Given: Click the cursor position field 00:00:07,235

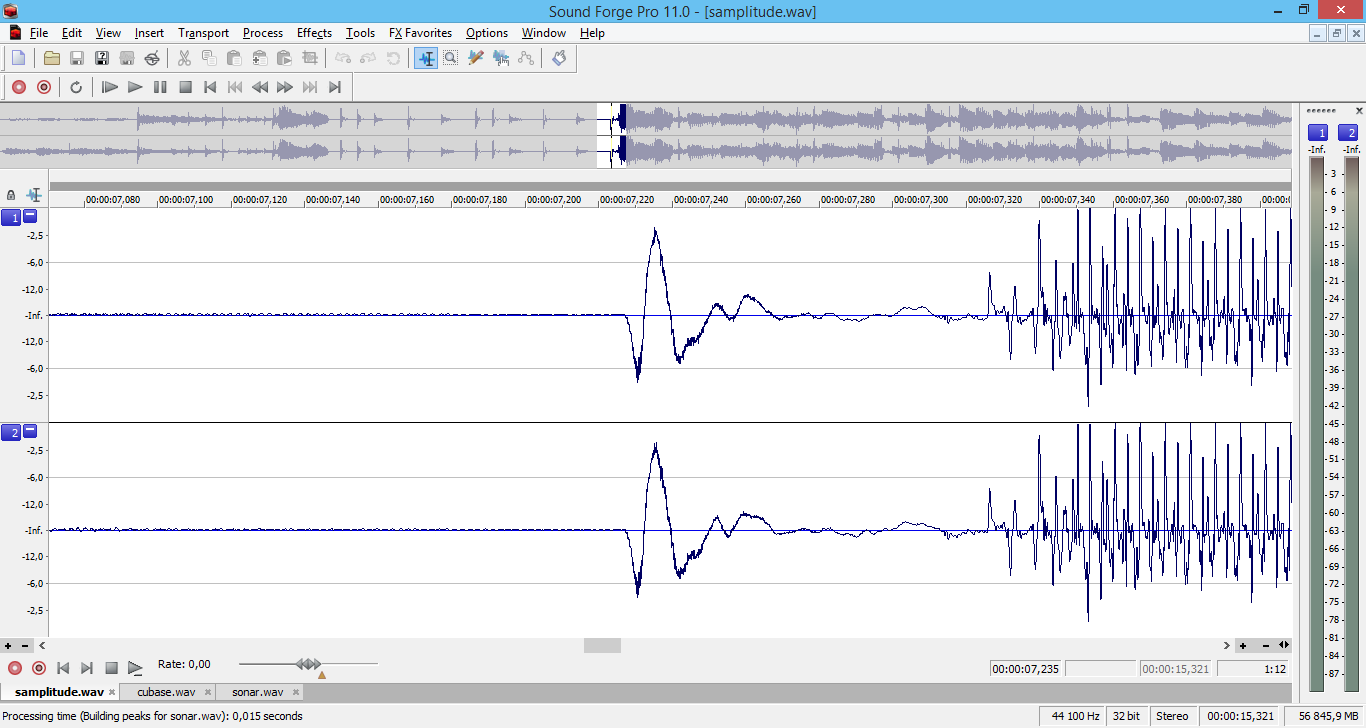Looking at the screenshot, I should (1026, 669).
